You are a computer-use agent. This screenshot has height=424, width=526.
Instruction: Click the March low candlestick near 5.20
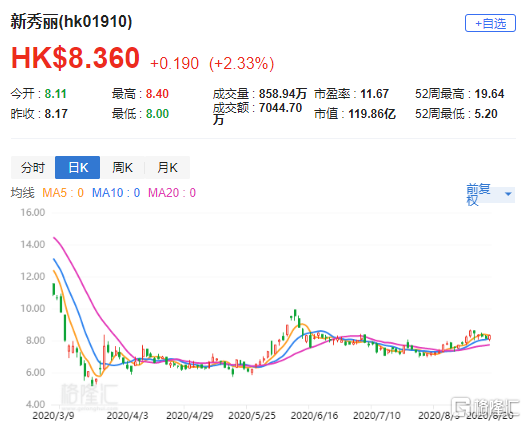tap(93, 382)
